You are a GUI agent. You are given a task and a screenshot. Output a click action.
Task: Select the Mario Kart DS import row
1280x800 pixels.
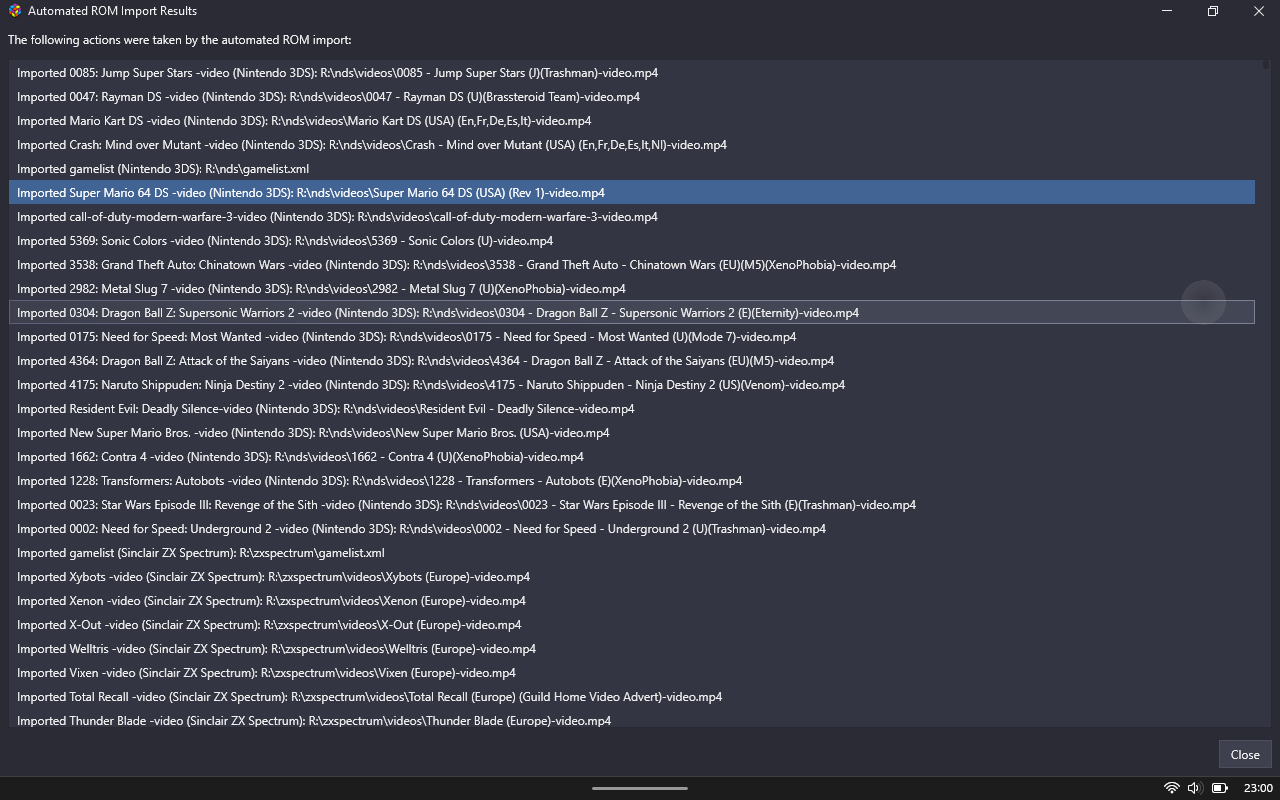(632, 121)
